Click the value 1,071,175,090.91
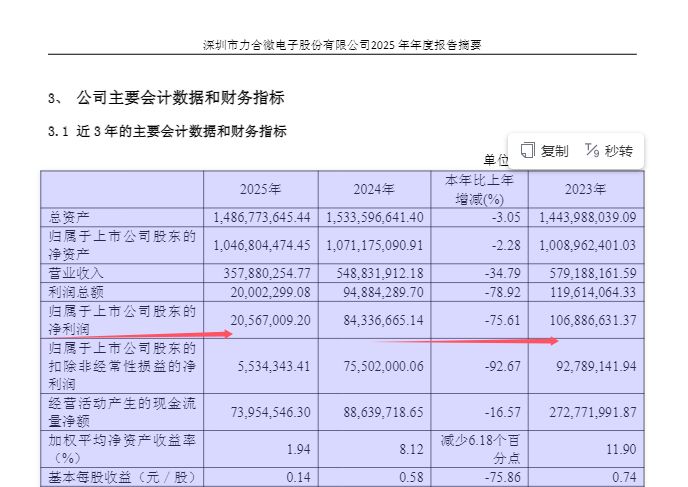The height and width of the screenshot is (487, 688). 375,245
